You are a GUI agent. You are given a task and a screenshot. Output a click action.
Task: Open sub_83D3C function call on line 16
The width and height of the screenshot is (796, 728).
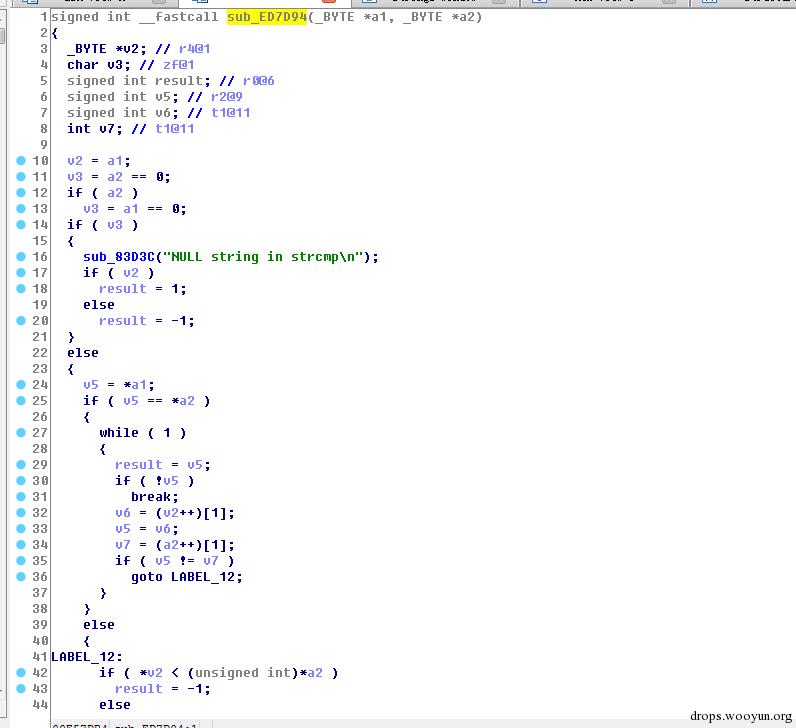(119, 257)
